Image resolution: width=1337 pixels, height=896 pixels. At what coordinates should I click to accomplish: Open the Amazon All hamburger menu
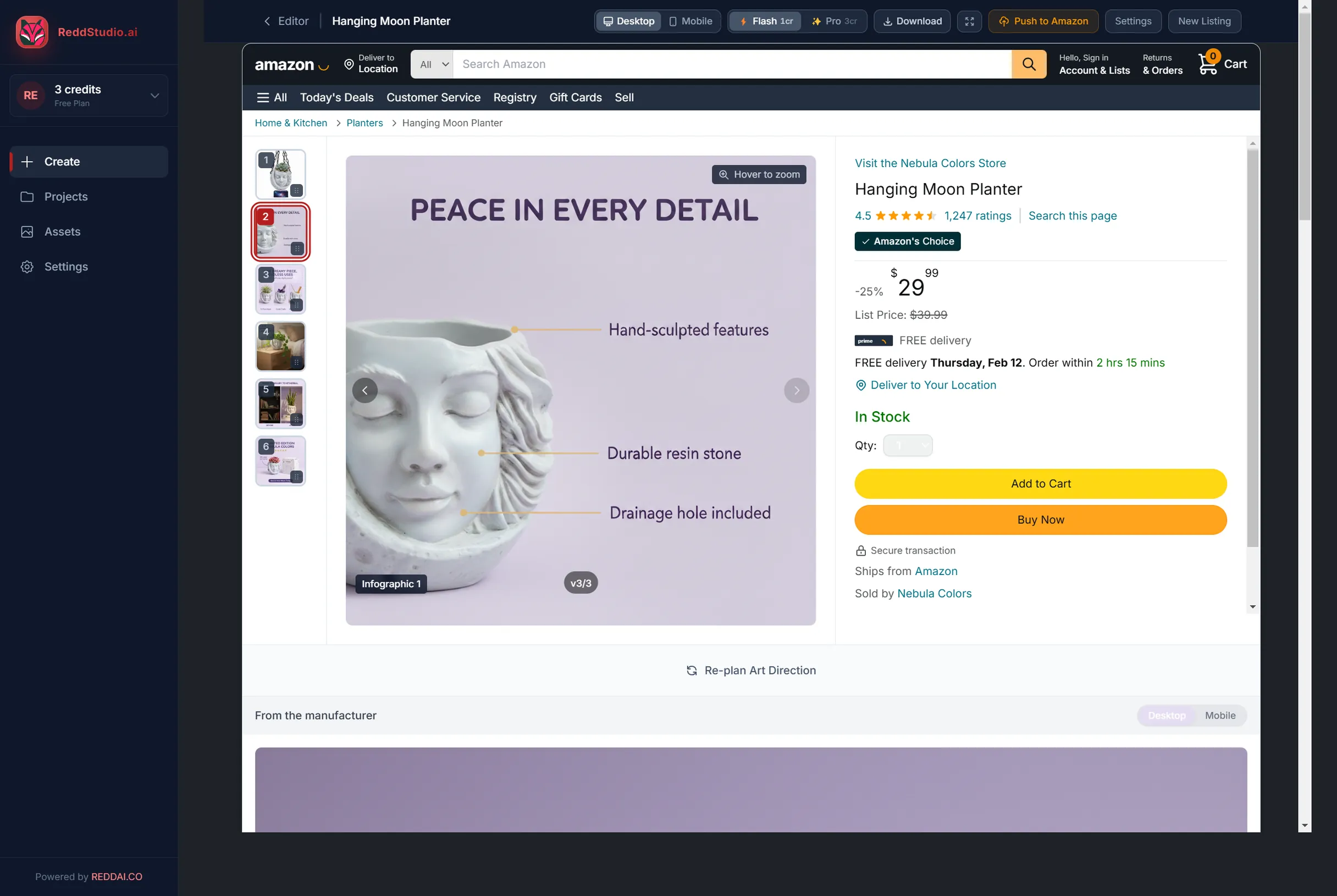272,98
